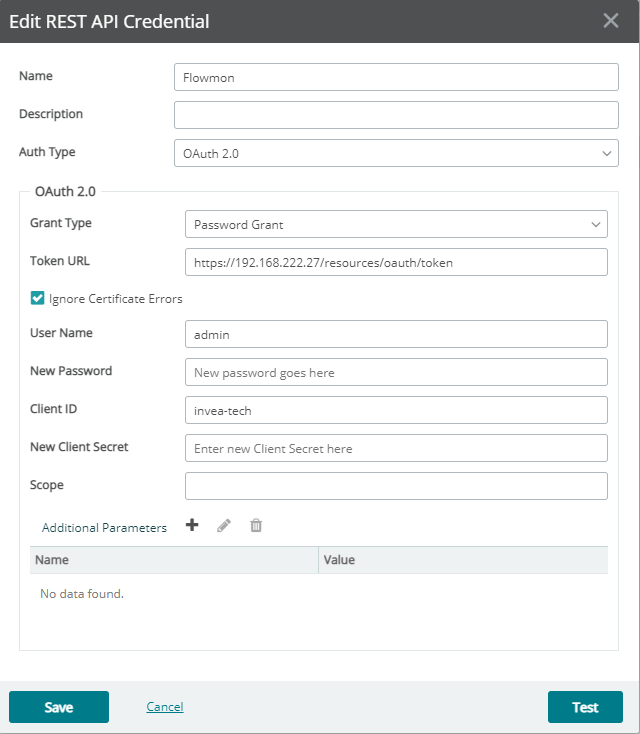Focus the New Password input box
640x734 pixels.
click(x=396, y=372)
